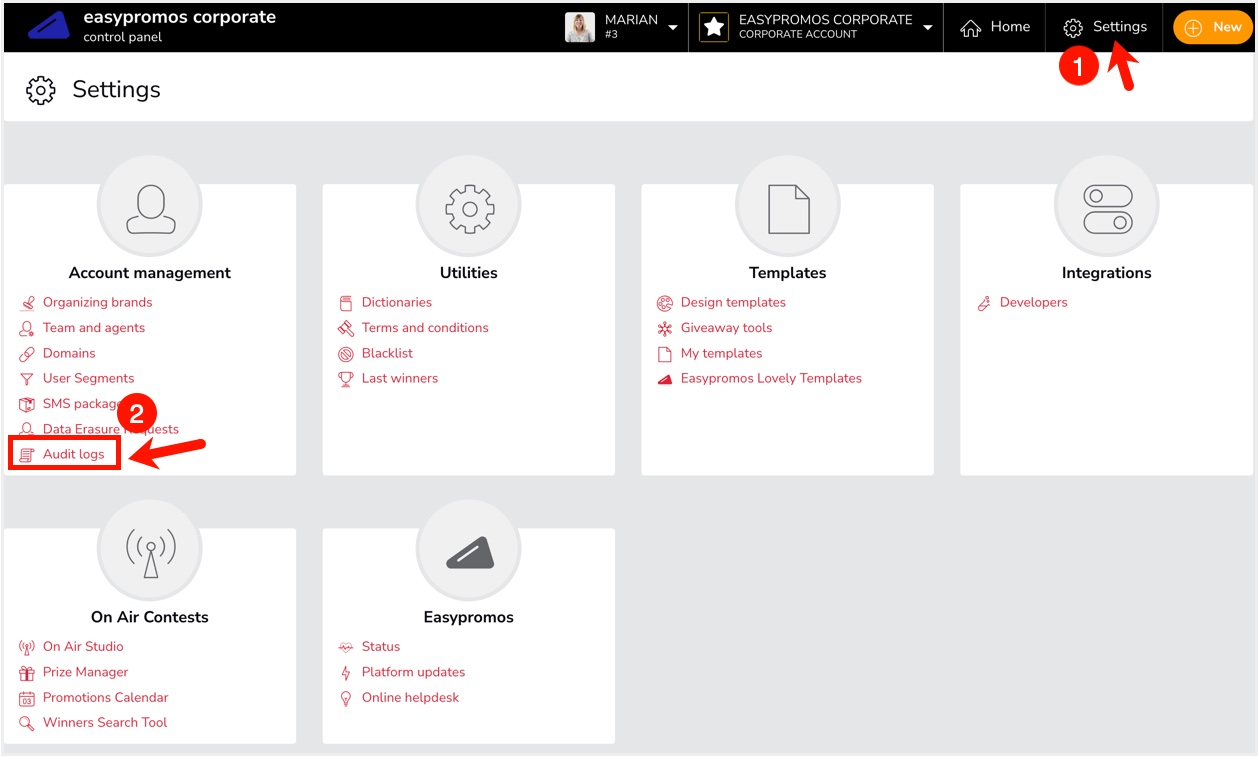Open Terms and conditions link
This screenshot has height=757, width=1258.
(425, 328)
